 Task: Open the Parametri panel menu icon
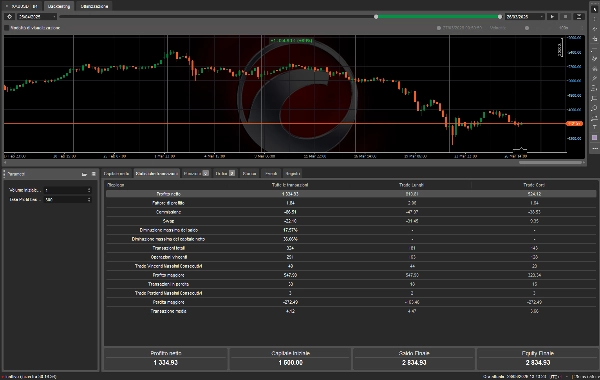[x=94, y=174]
